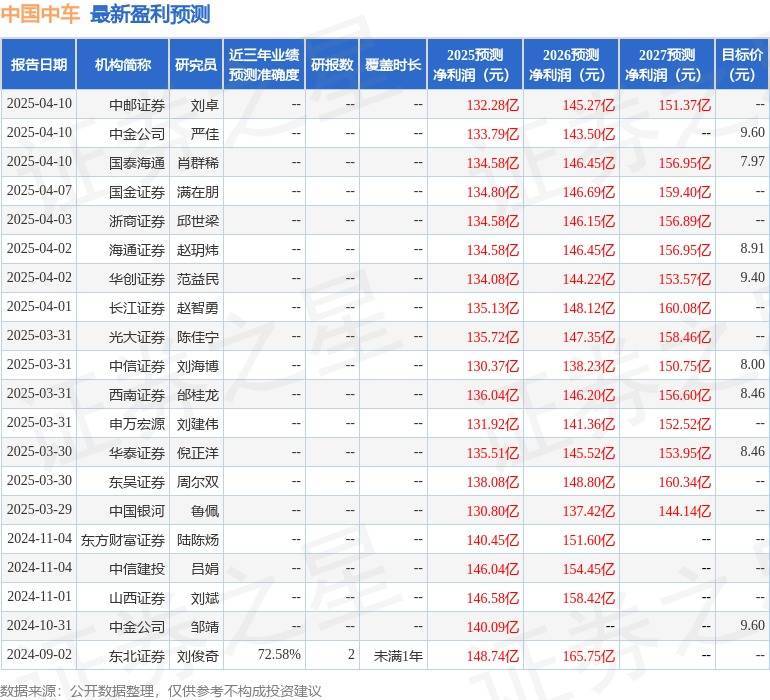Click date 2025-03-29
770x700 pixels.
(39, 509)
